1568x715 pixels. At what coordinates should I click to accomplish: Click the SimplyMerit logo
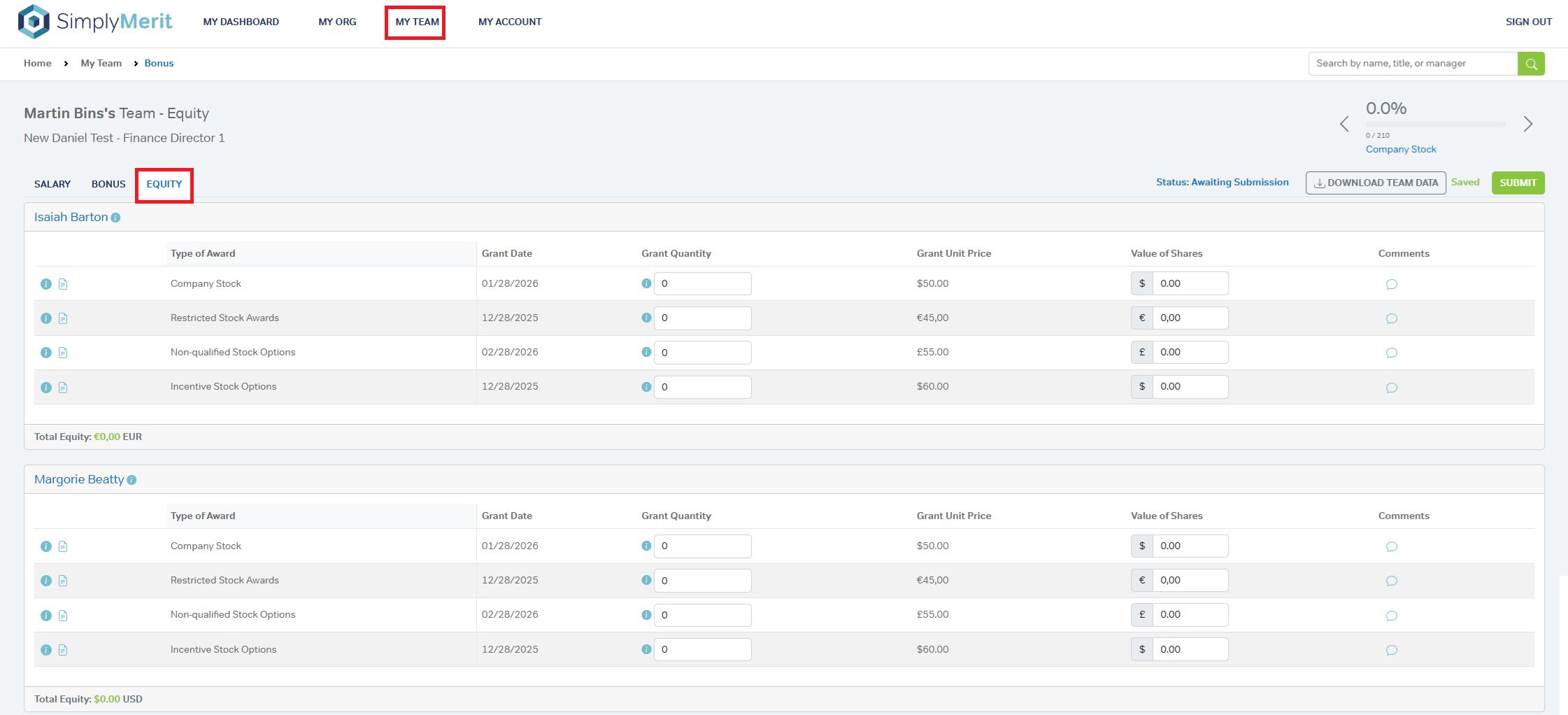pyautogui.click(x=95, y=22)
